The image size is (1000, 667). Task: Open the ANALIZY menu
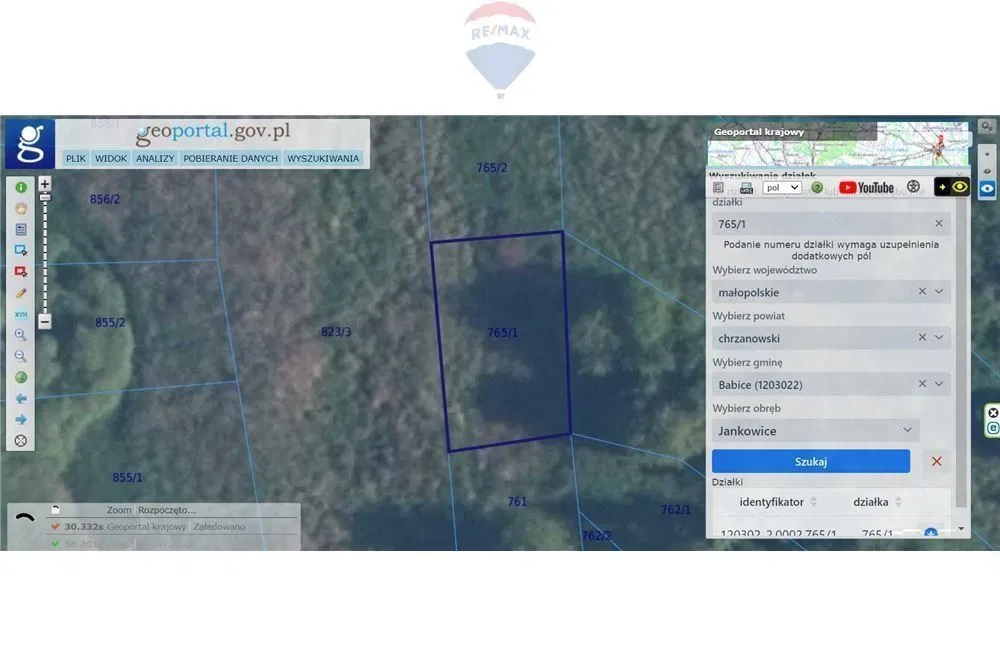[x=155, y=158]
